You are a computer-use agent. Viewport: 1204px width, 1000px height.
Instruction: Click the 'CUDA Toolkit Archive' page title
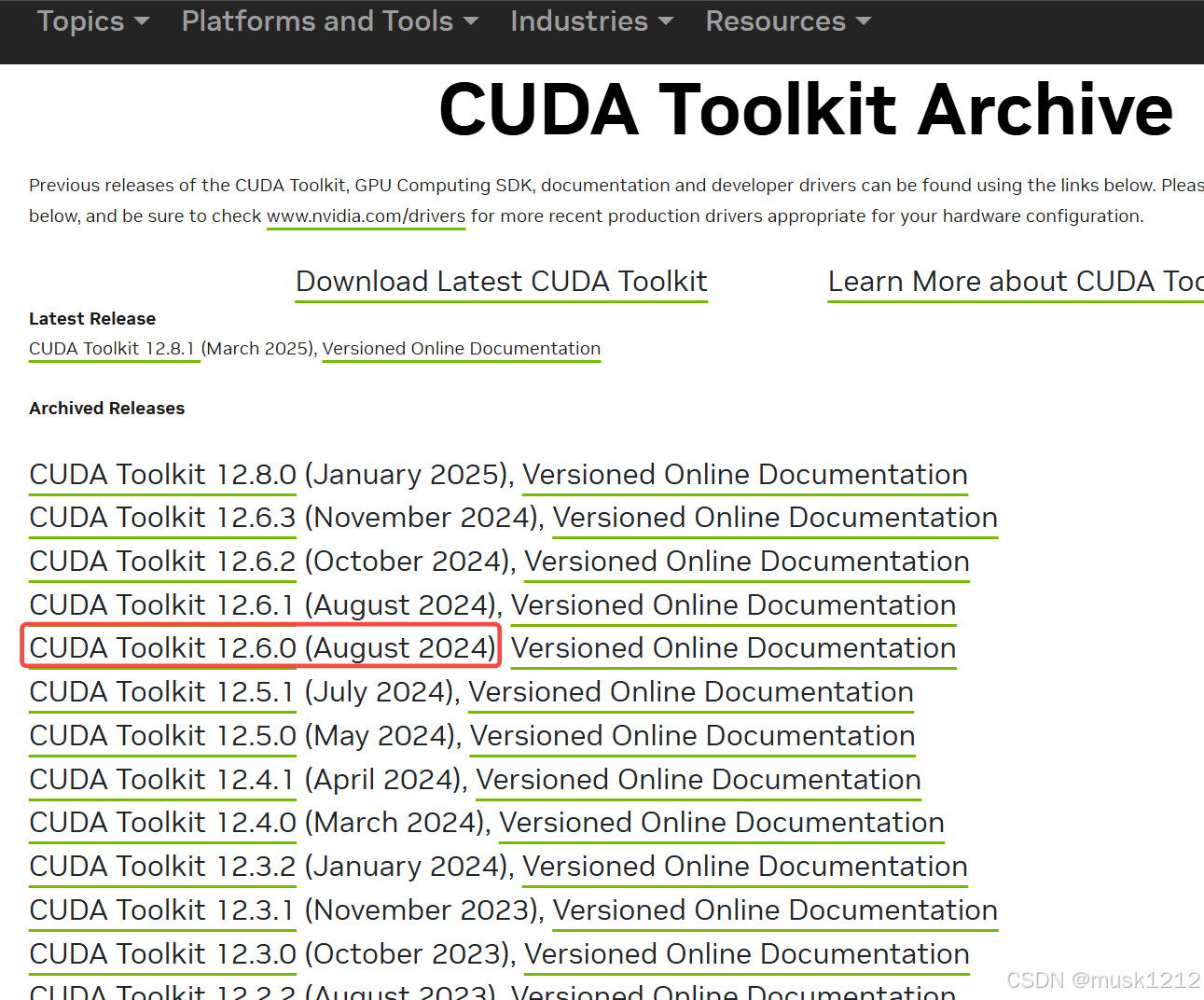click(x=806, y=110)
